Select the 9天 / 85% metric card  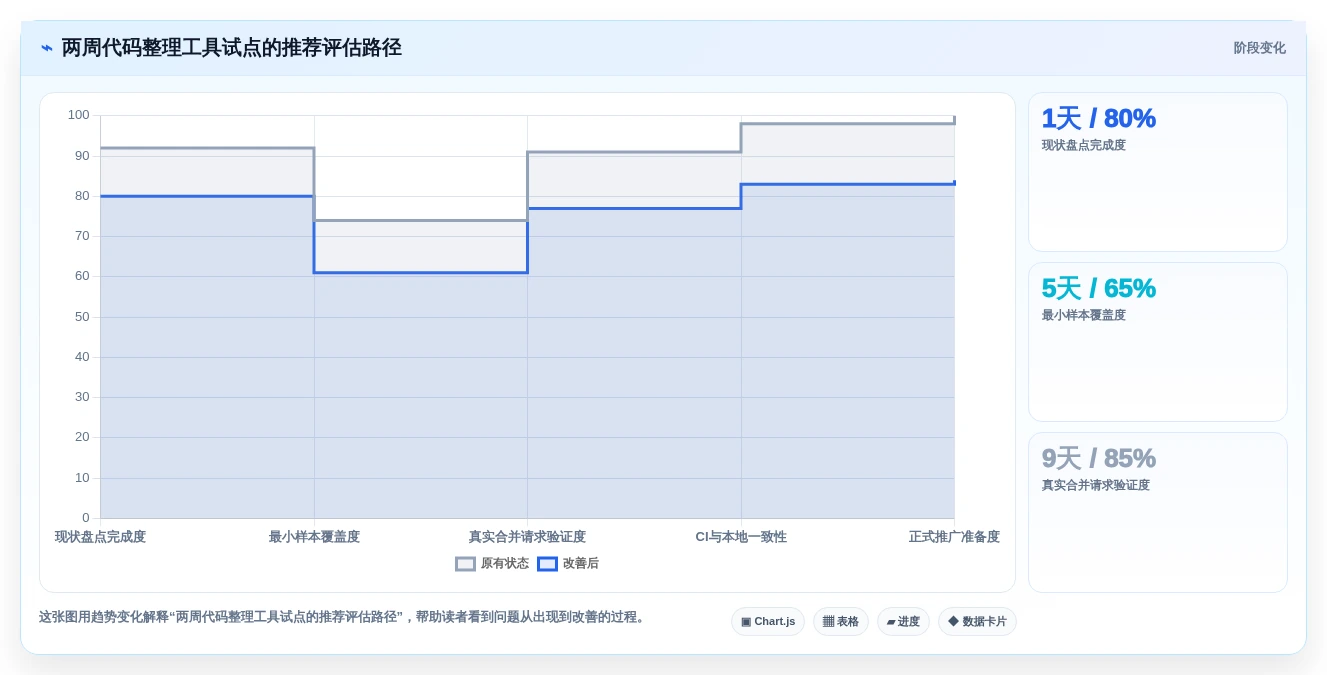click(x=1158, y=512)
